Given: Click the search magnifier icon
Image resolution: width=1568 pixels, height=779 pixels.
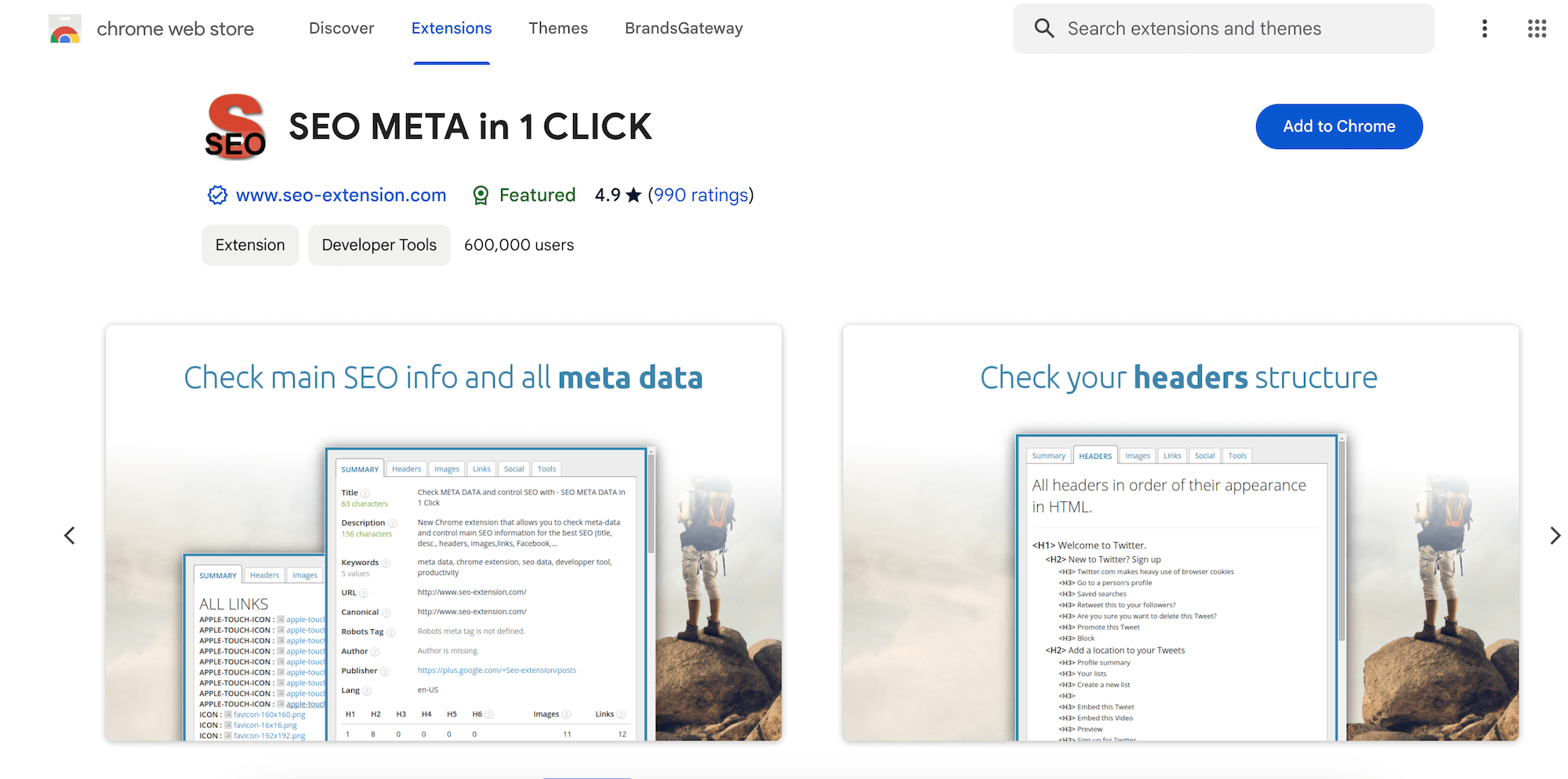Looking at the screenshot, I should 1044,28.
